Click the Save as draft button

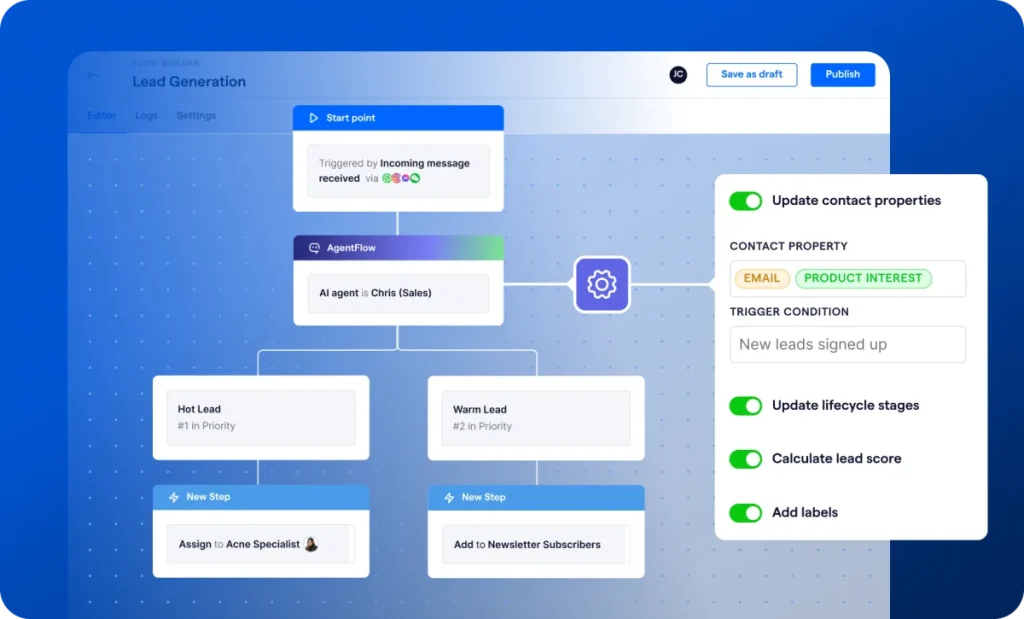point(751,75)
